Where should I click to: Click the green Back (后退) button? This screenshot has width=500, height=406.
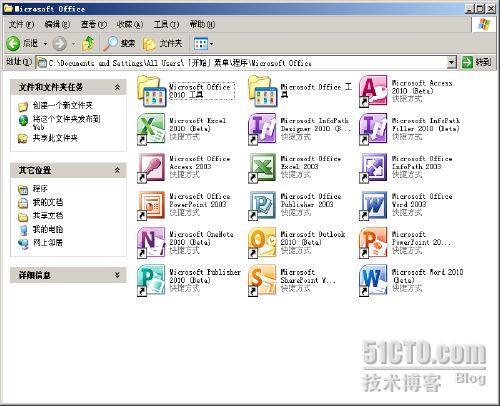click(x=22, y=44)
